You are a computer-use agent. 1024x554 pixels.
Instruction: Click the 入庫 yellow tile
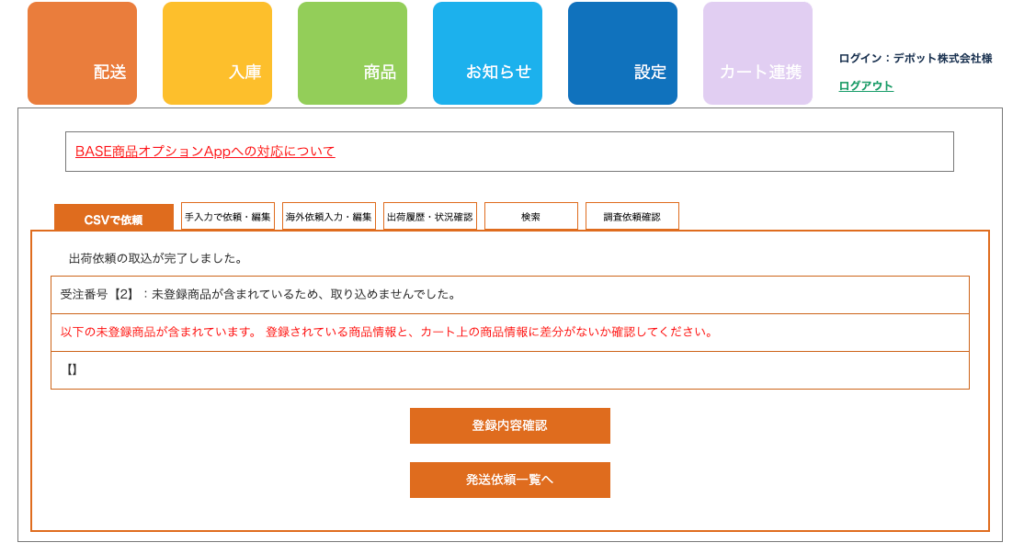(217, 54)
